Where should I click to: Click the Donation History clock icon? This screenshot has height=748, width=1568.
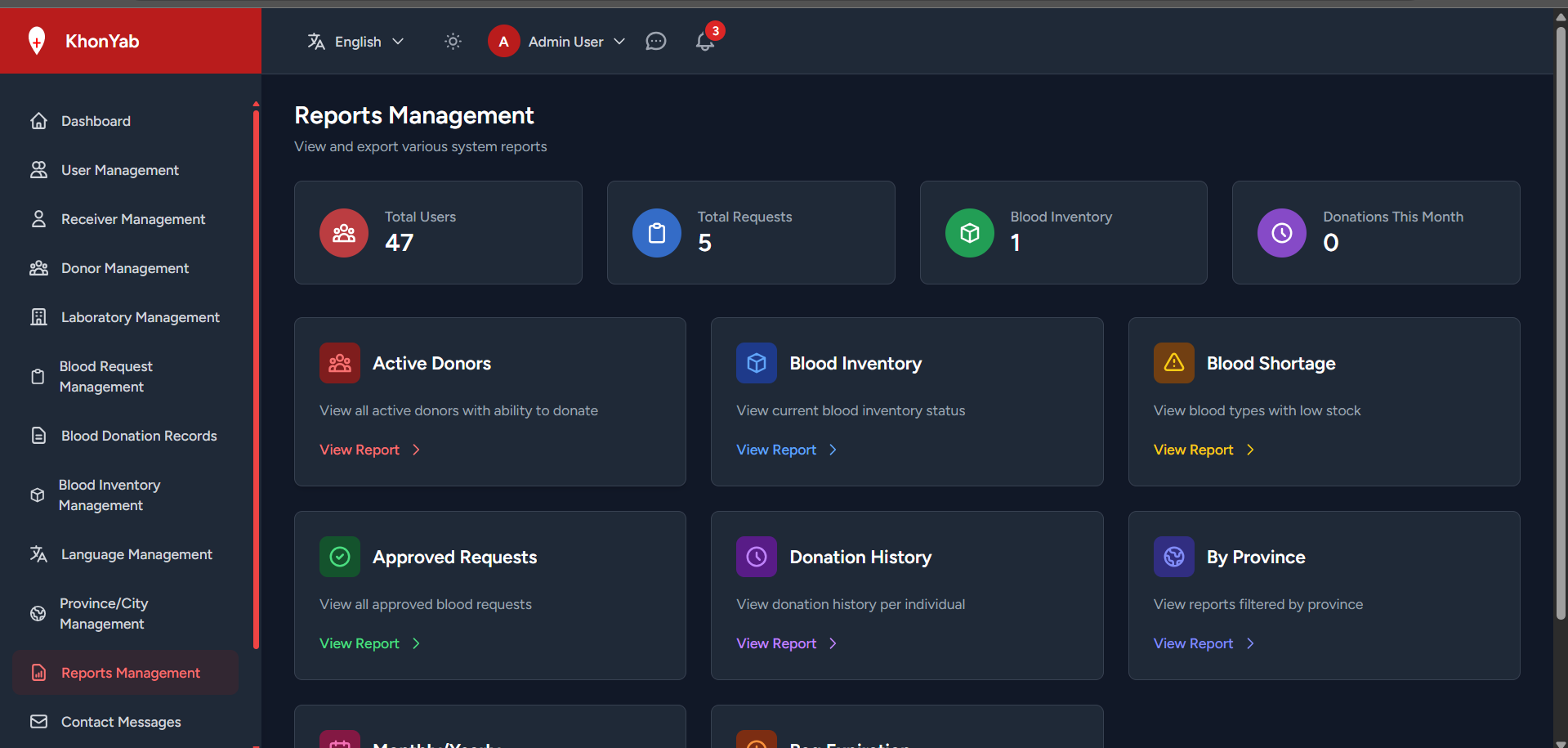[757, 557]
